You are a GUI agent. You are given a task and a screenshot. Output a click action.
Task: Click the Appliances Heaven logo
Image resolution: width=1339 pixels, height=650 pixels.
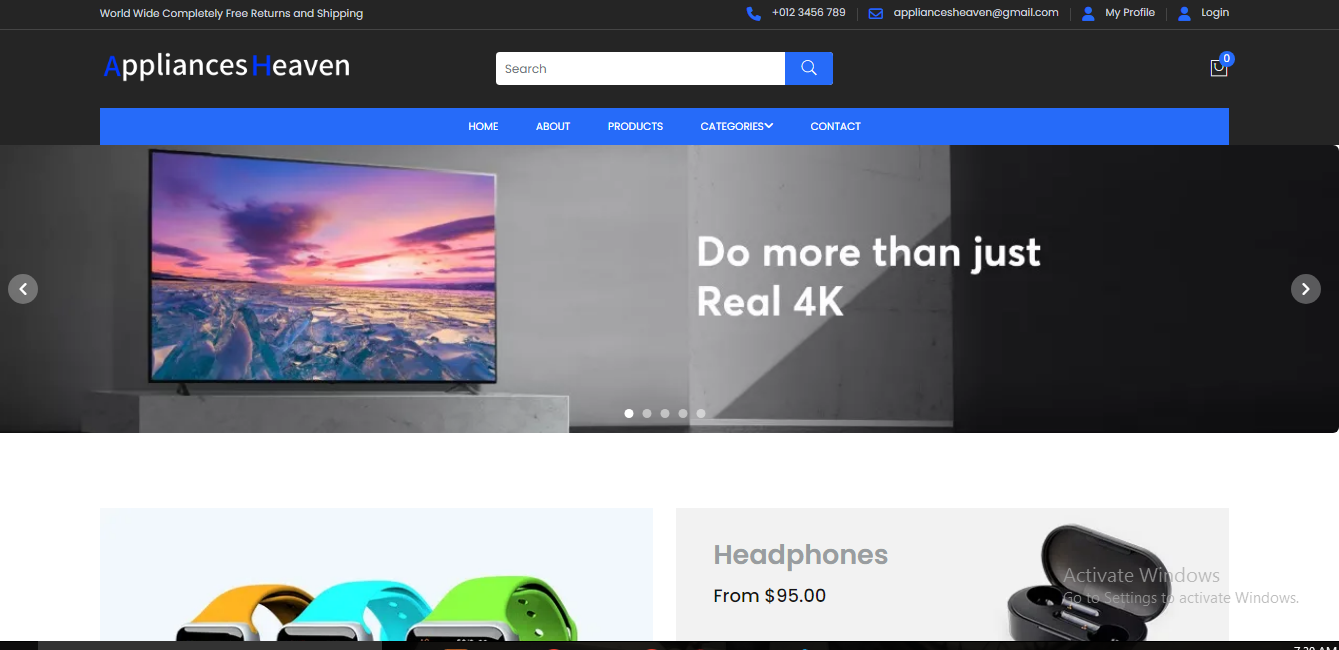[x=227, y=66]
